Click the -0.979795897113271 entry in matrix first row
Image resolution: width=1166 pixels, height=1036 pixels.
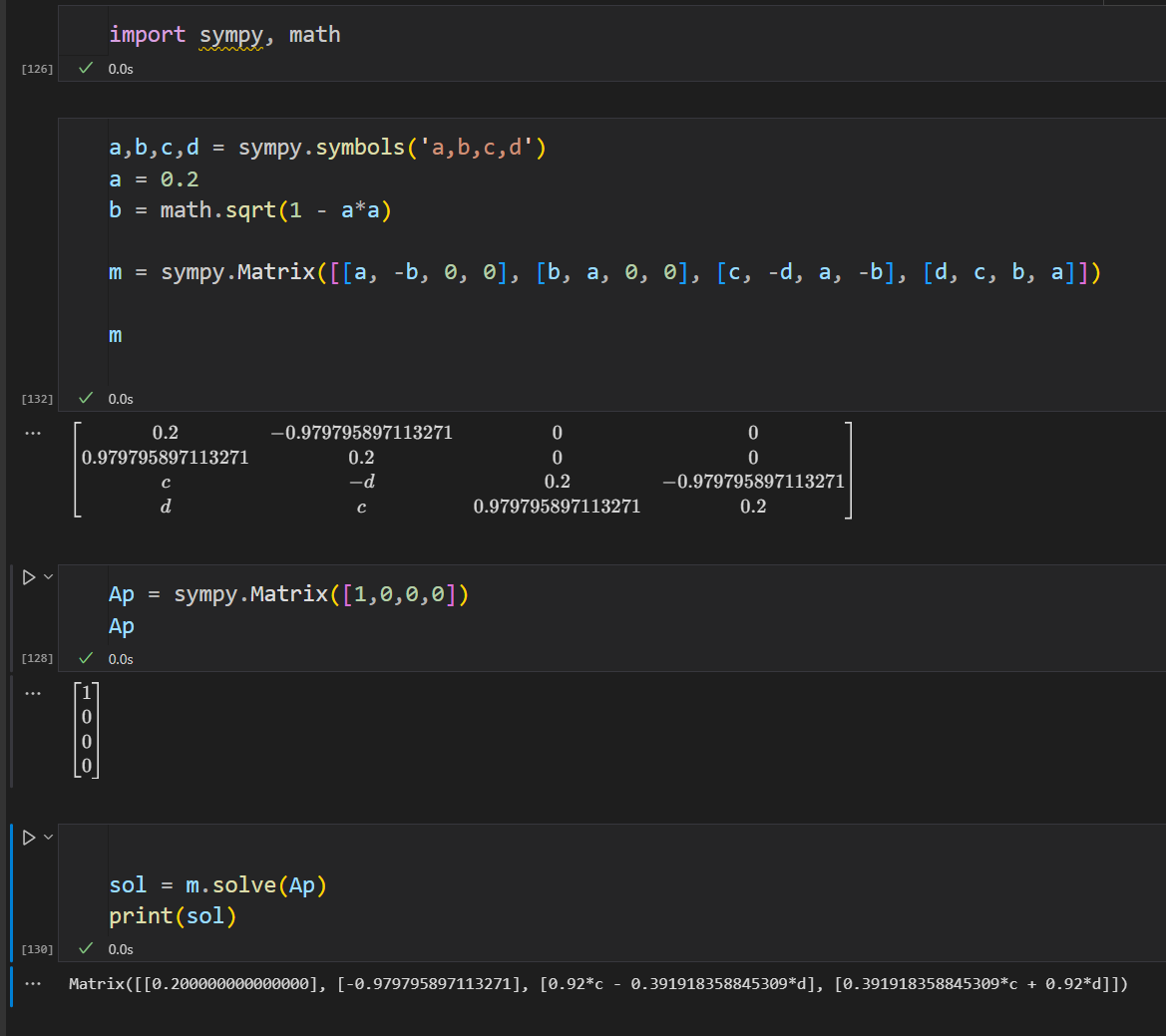click(x=361, y=433)
